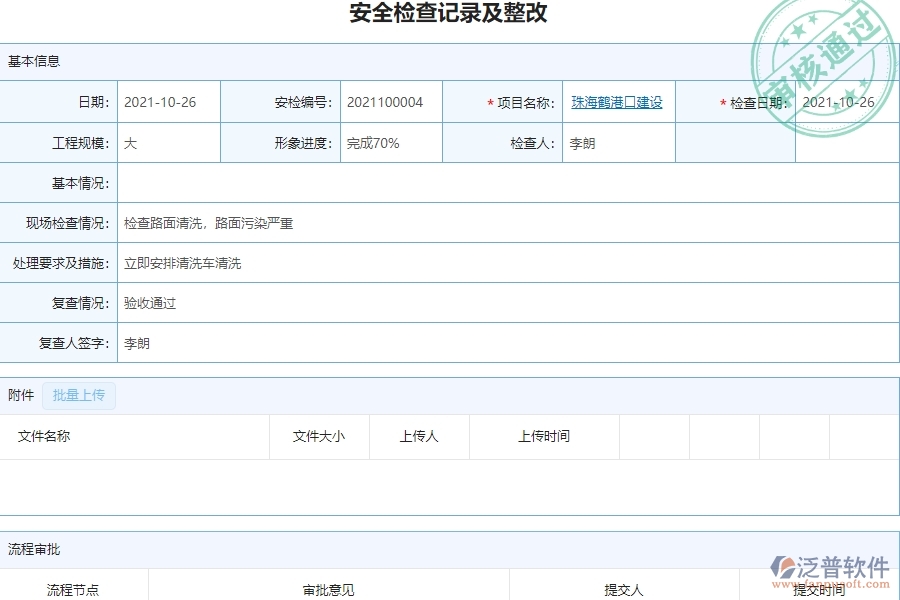900x600 pixels.
Task: Click the 附件 attachment section label
Action: [20, 395]
